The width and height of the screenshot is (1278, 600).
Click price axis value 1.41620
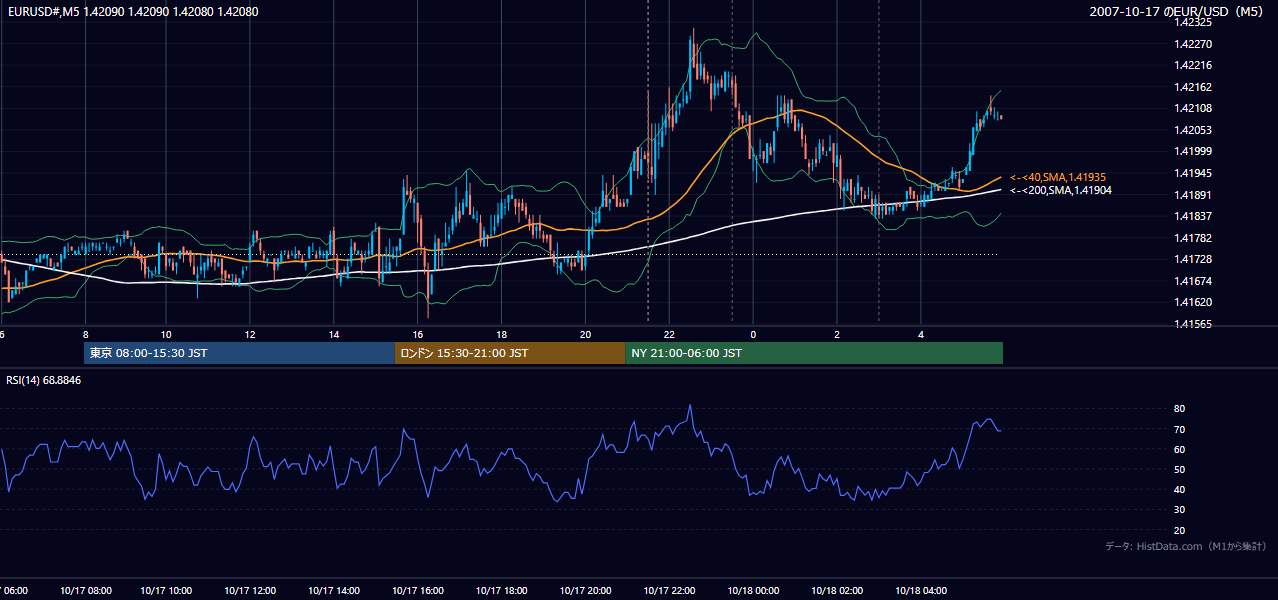pos(1194,302)
